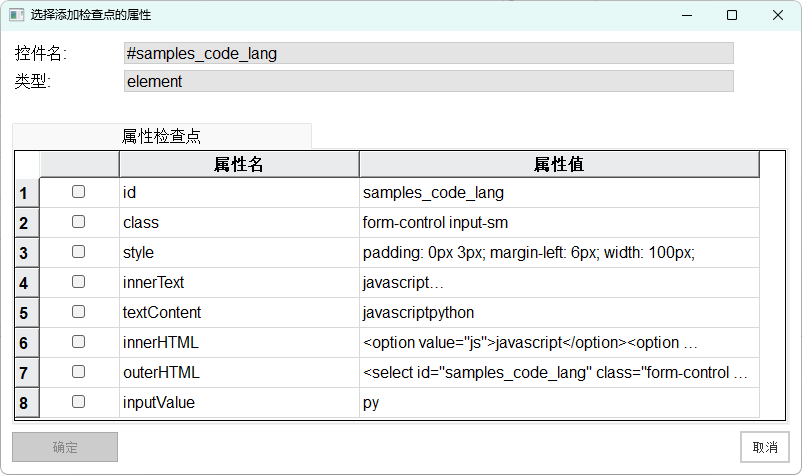Tick the style property checkbox
802x475 pixels.
click(x=79, y=252)
